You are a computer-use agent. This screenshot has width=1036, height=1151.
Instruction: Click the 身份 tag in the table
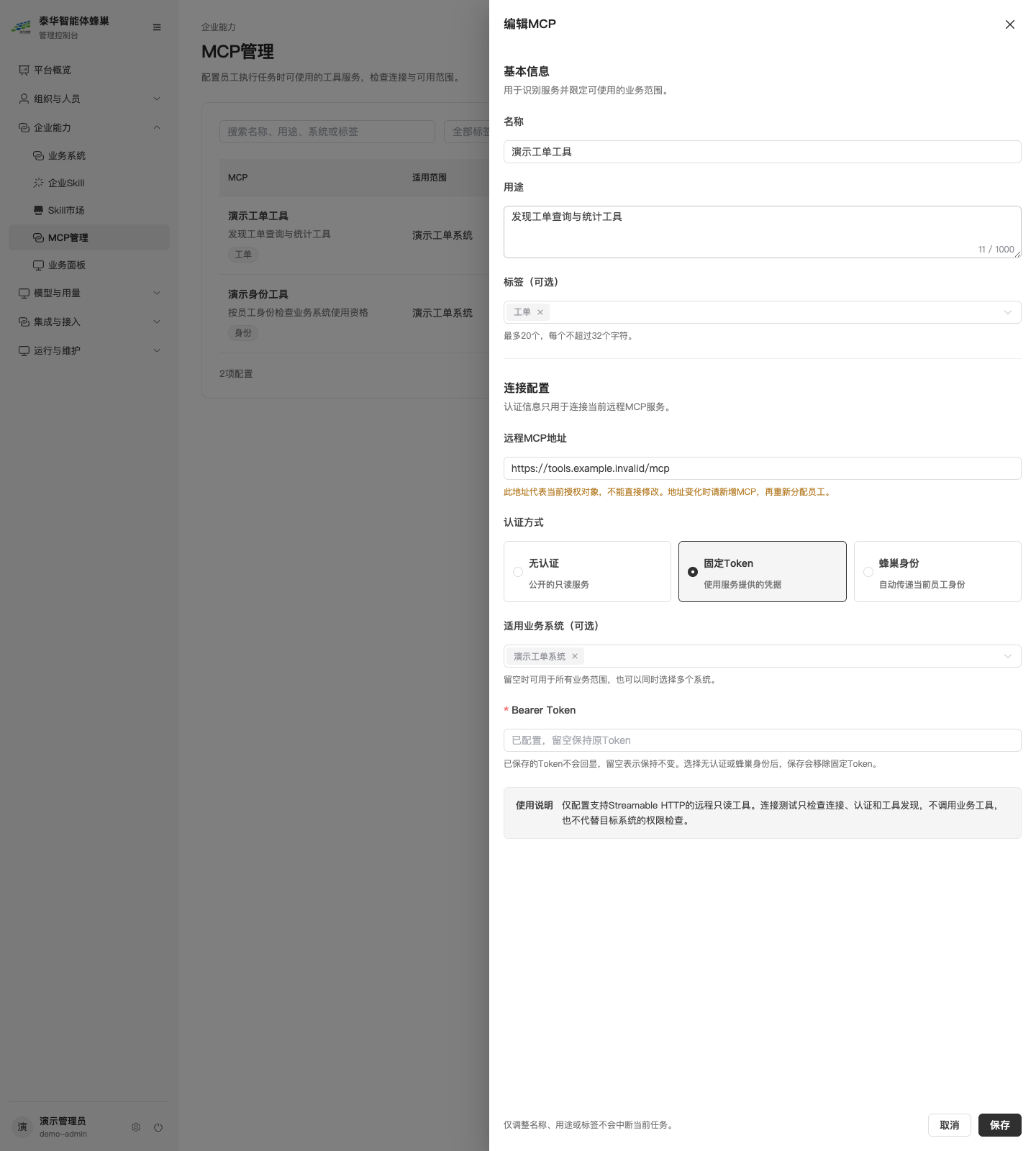(x=243, y=333)
